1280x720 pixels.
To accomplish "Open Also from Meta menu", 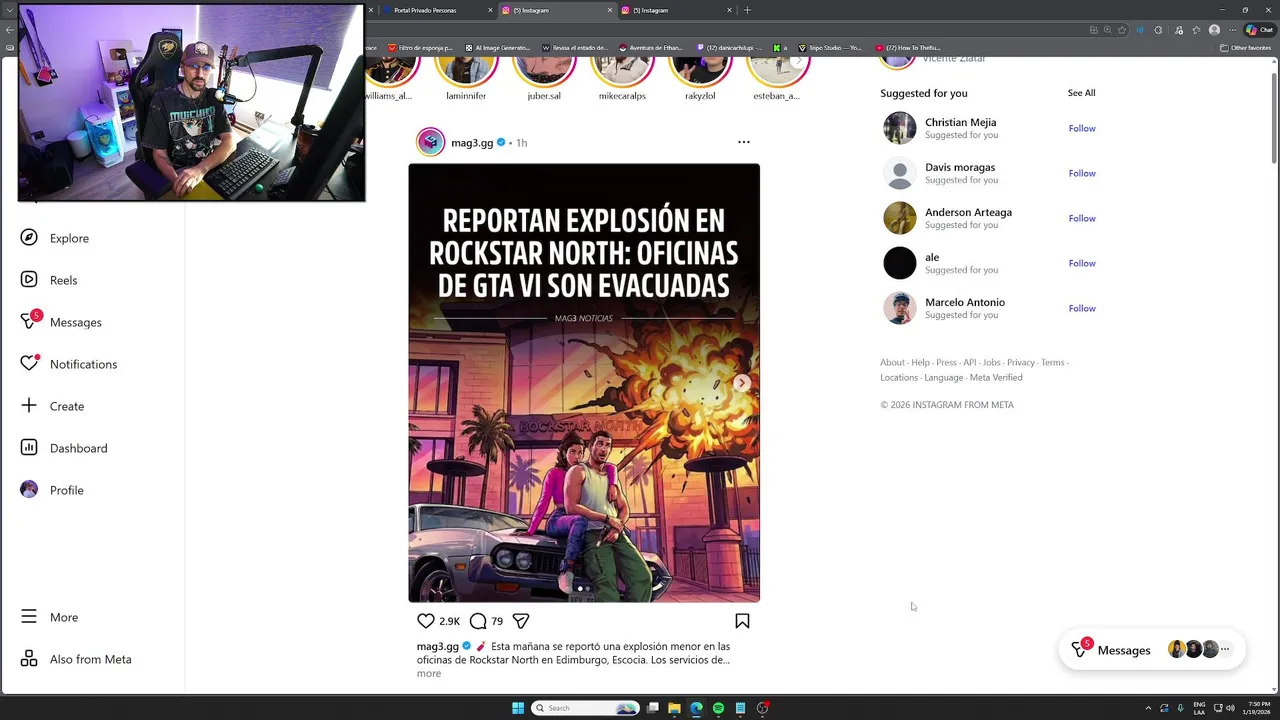I will point(76,659).
